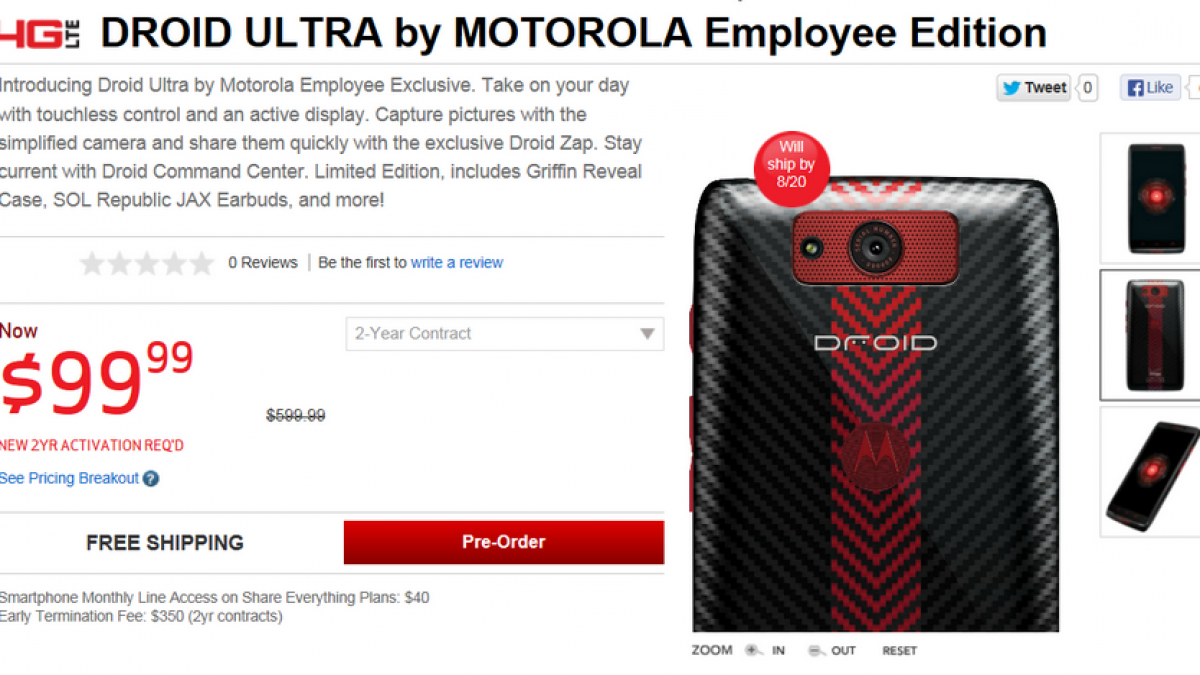Click the 2-Year Contract dropdown arrow

pos(647,334)
